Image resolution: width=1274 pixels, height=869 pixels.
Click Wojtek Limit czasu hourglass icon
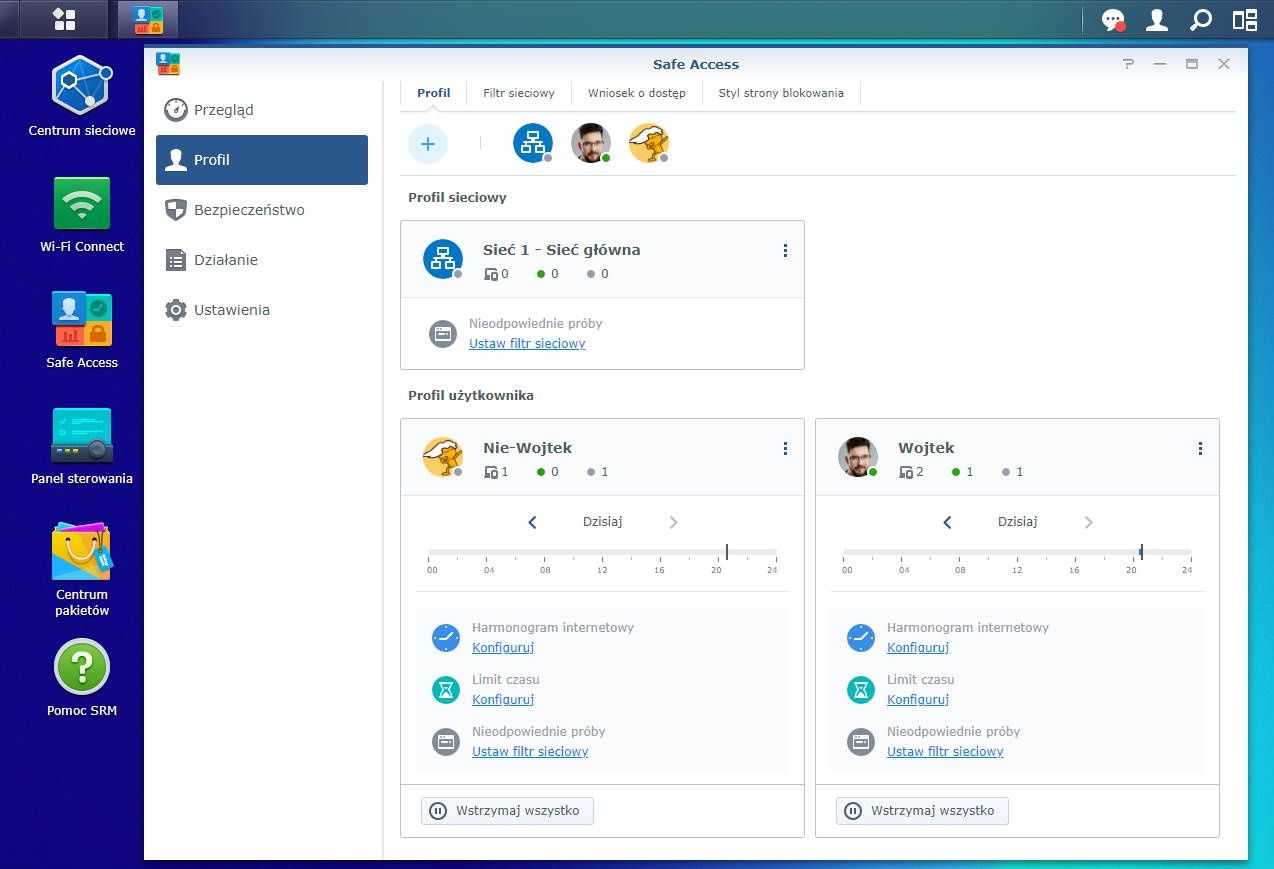pos(860,689)
